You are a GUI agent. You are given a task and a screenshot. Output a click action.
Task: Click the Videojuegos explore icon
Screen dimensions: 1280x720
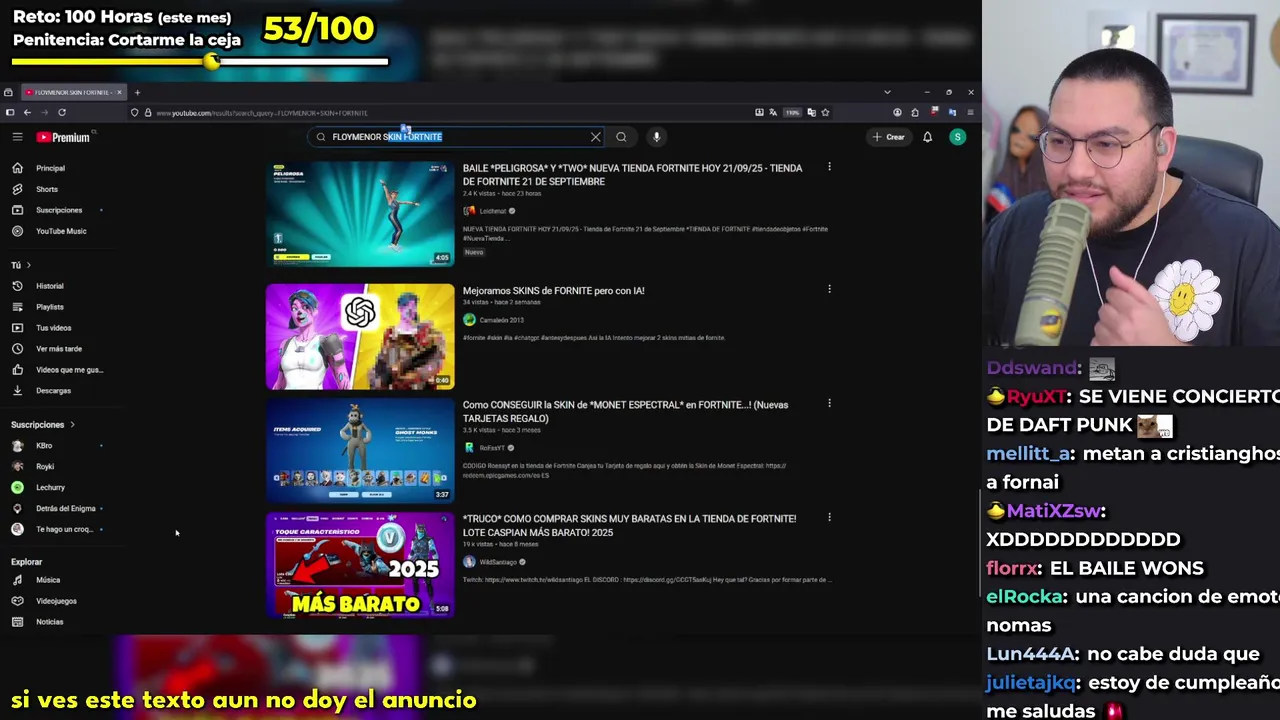[17, 601]
